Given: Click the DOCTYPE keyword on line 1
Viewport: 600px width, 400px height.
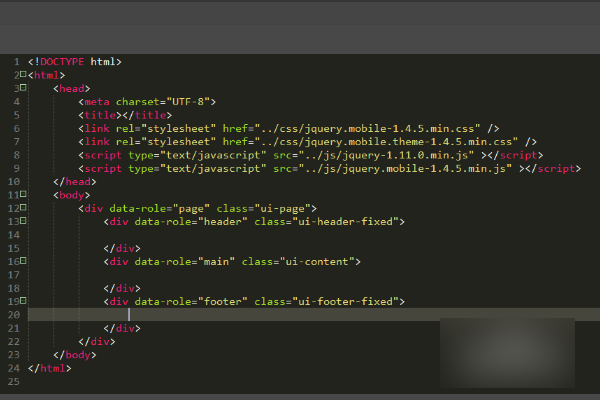Looking at the screenshot, I should click(62, 62).
